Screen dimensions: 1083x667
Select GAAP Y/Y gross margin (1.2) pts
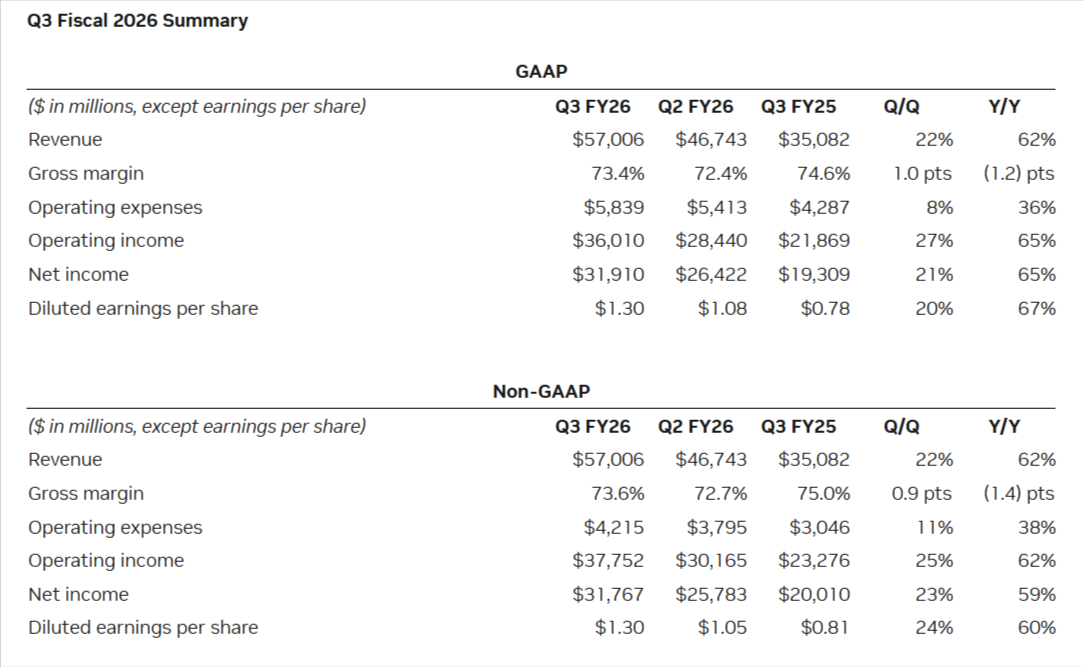pos(1018,173)
